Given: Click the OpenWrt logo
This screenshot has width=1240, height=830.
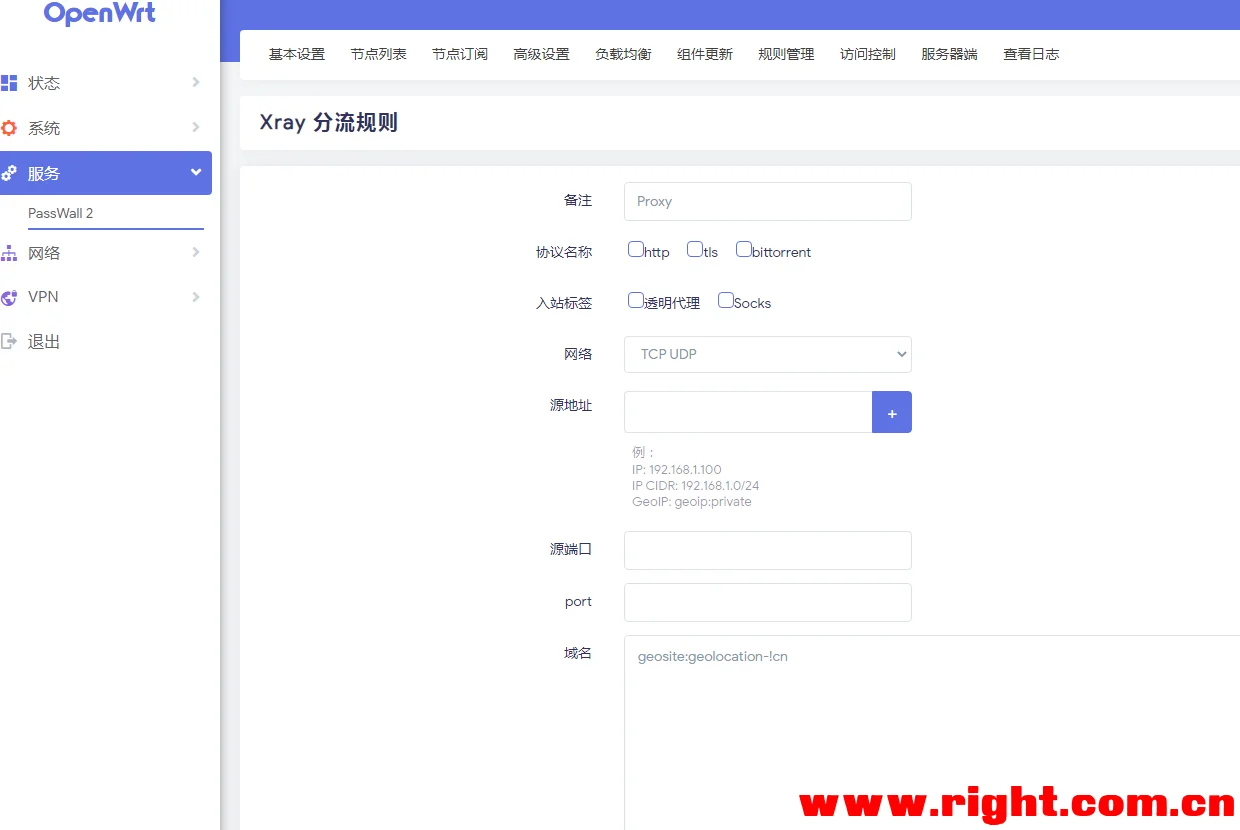Looking at the screenshot, I should [x=100, y=14].
